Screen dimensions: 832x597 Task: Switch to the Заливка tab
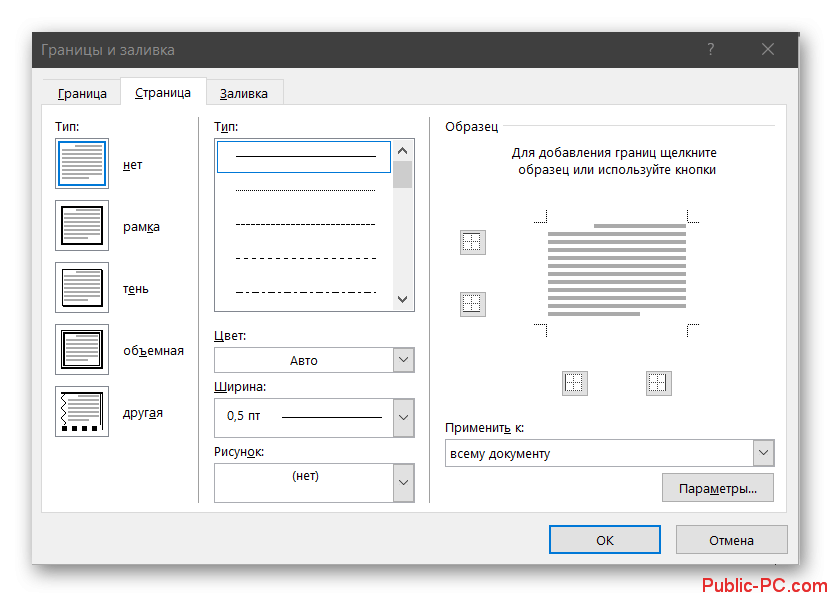point(244,93)
